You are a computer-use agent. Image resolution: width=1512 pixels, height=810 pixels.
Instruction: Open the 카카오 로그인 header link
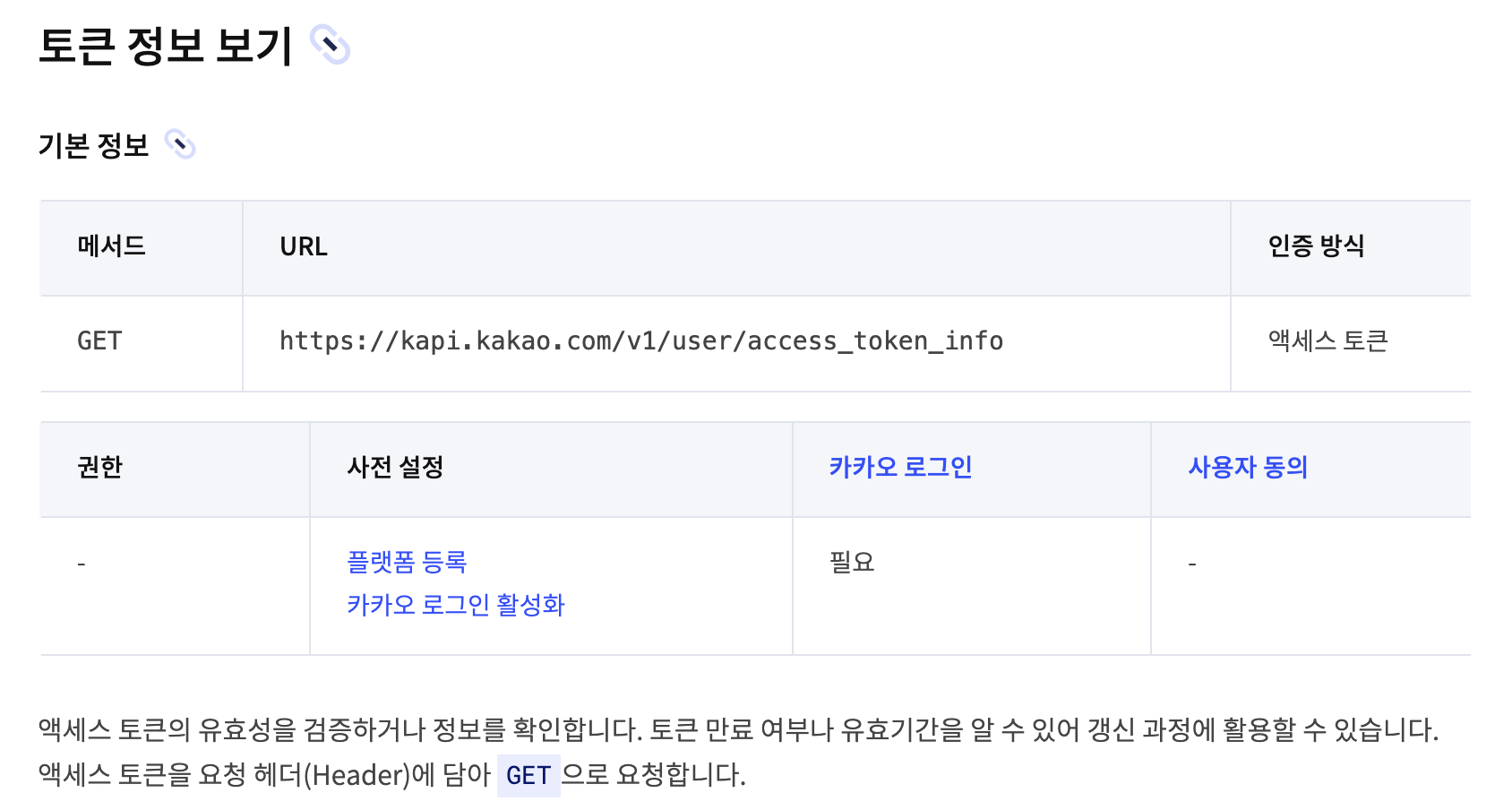(x=900, y=467)
